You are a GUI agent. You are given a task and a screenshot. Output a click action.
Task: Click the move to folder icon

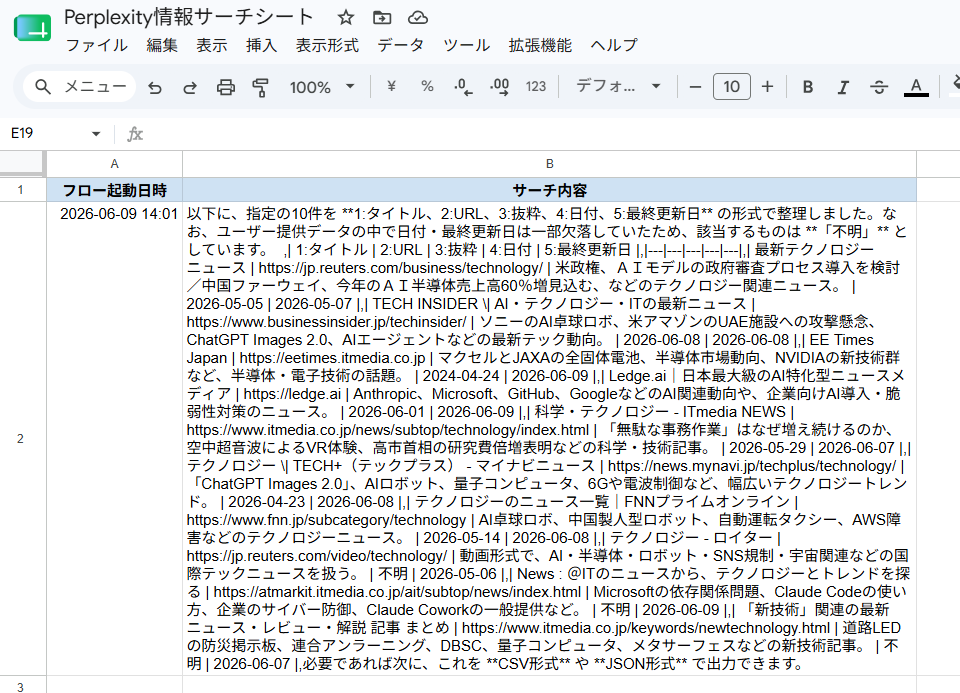[382, 18]
